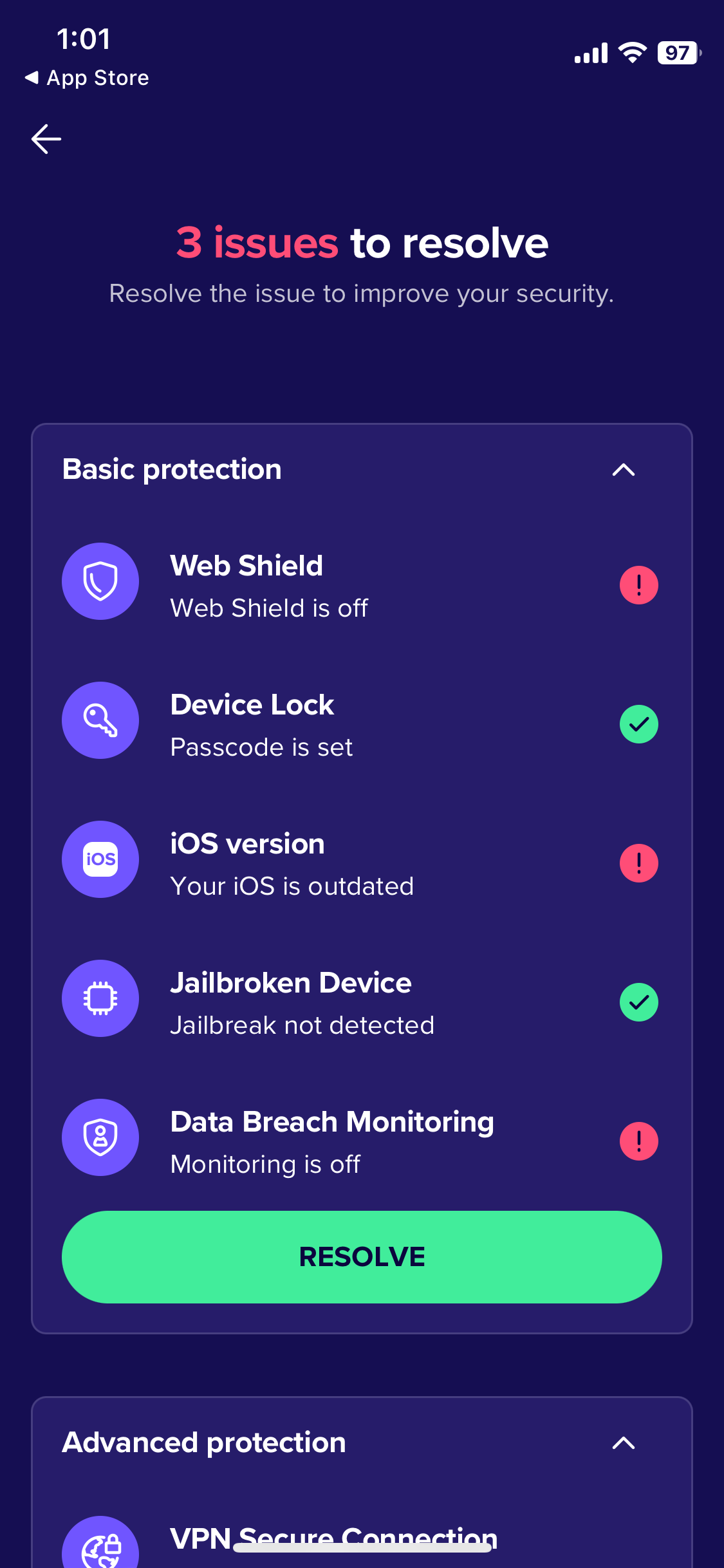Select the Data Breach Monitoring icon

click(100, 1137)
